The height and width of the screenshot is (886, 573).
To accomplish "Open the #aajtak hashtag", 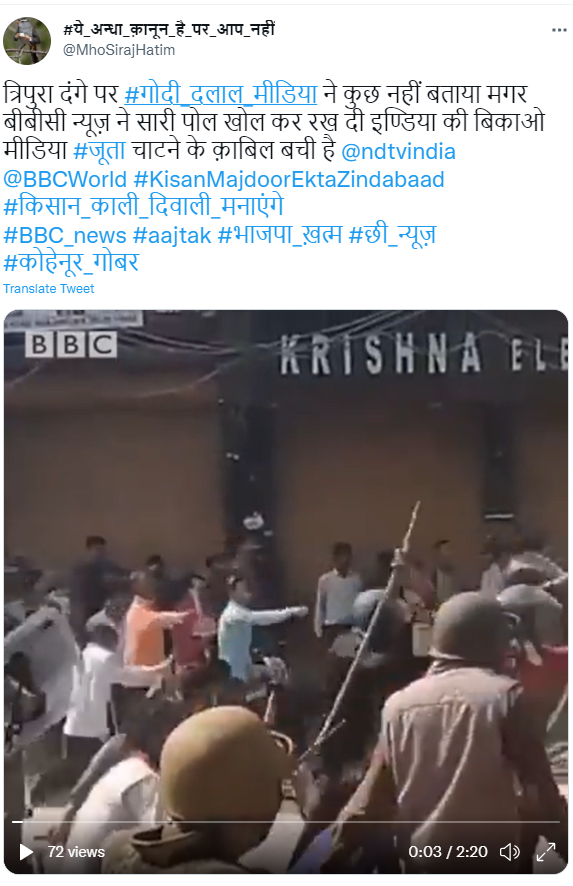I will coord(172,235).
